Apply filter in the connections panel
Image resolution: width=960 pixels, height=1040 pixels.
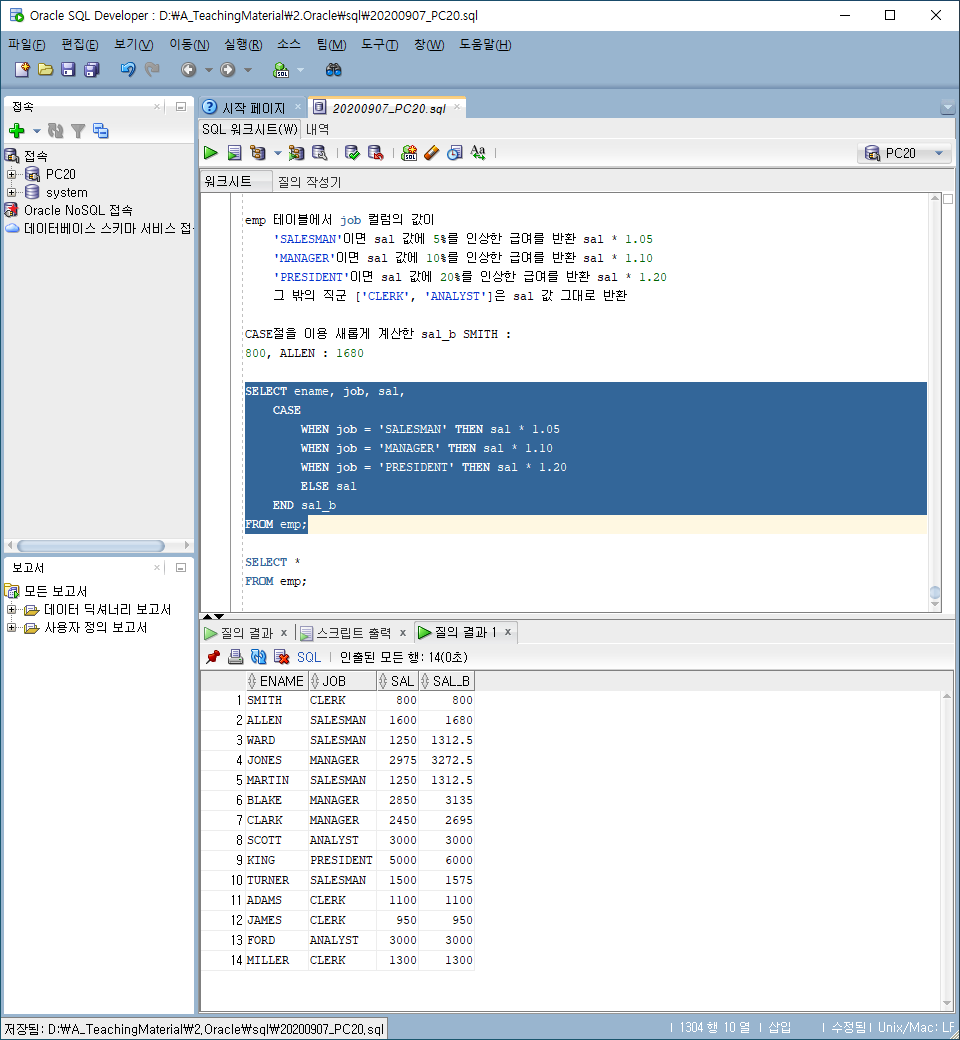(78, 131)
